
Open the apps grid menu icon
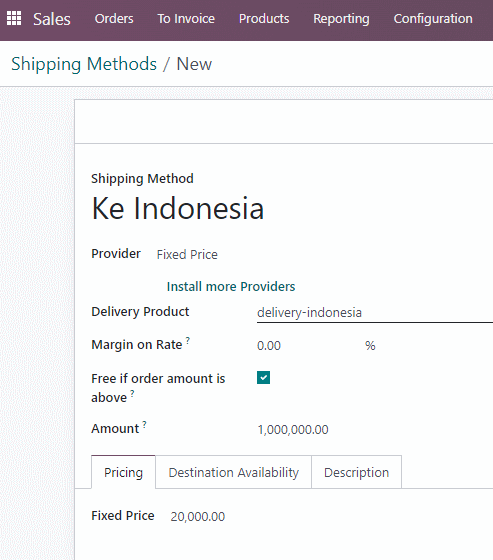click(14, 18)
